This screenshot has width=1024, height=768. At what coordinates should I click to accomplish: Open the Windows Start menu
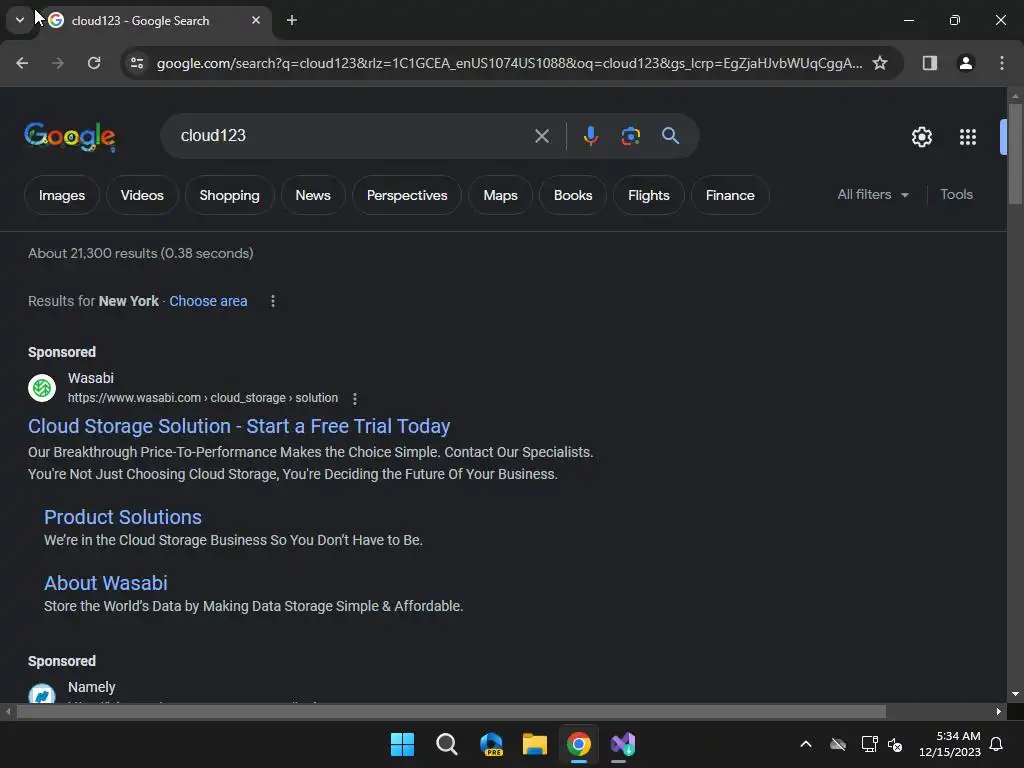402,744
